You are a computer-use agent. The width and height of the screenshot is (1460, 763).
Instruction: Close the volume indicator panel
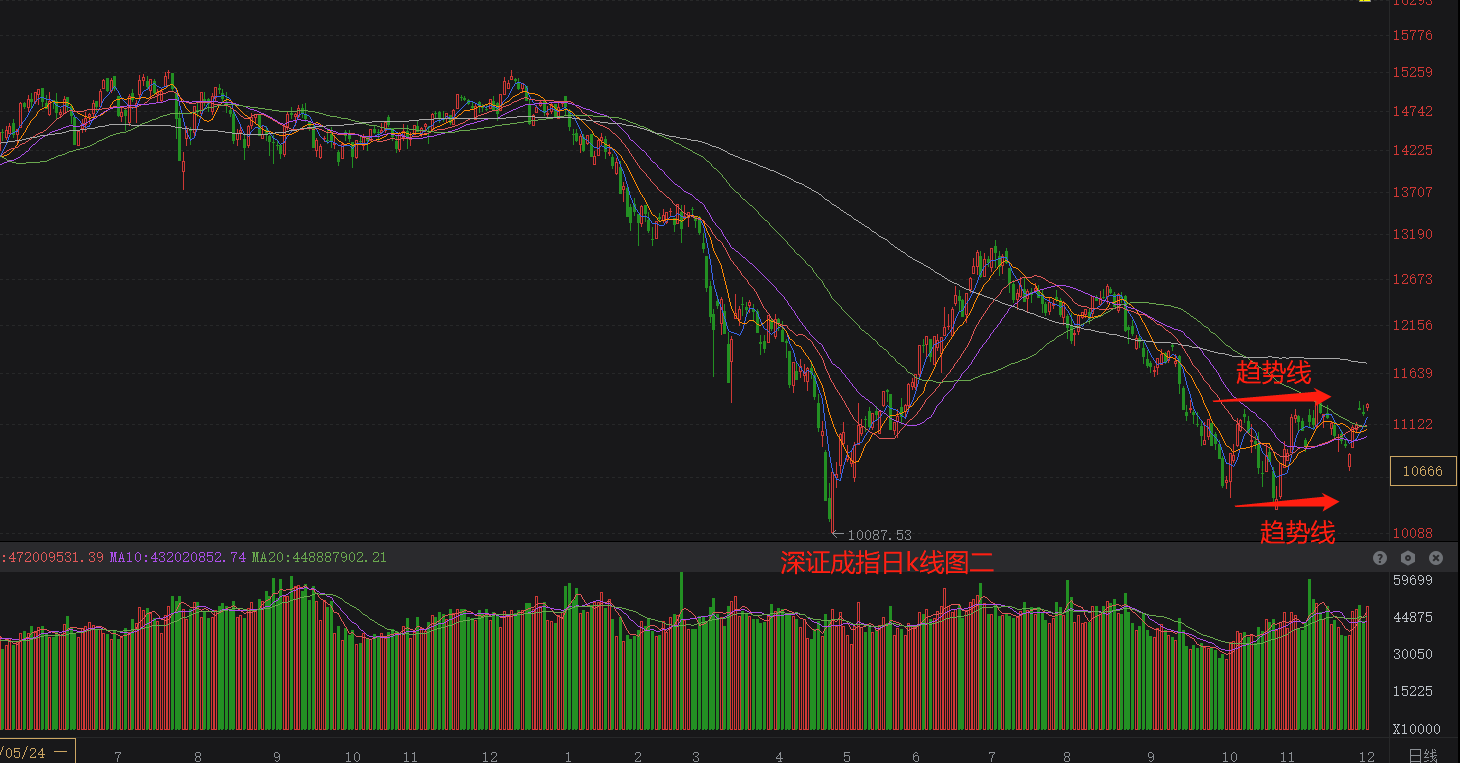coord(1436,558)
